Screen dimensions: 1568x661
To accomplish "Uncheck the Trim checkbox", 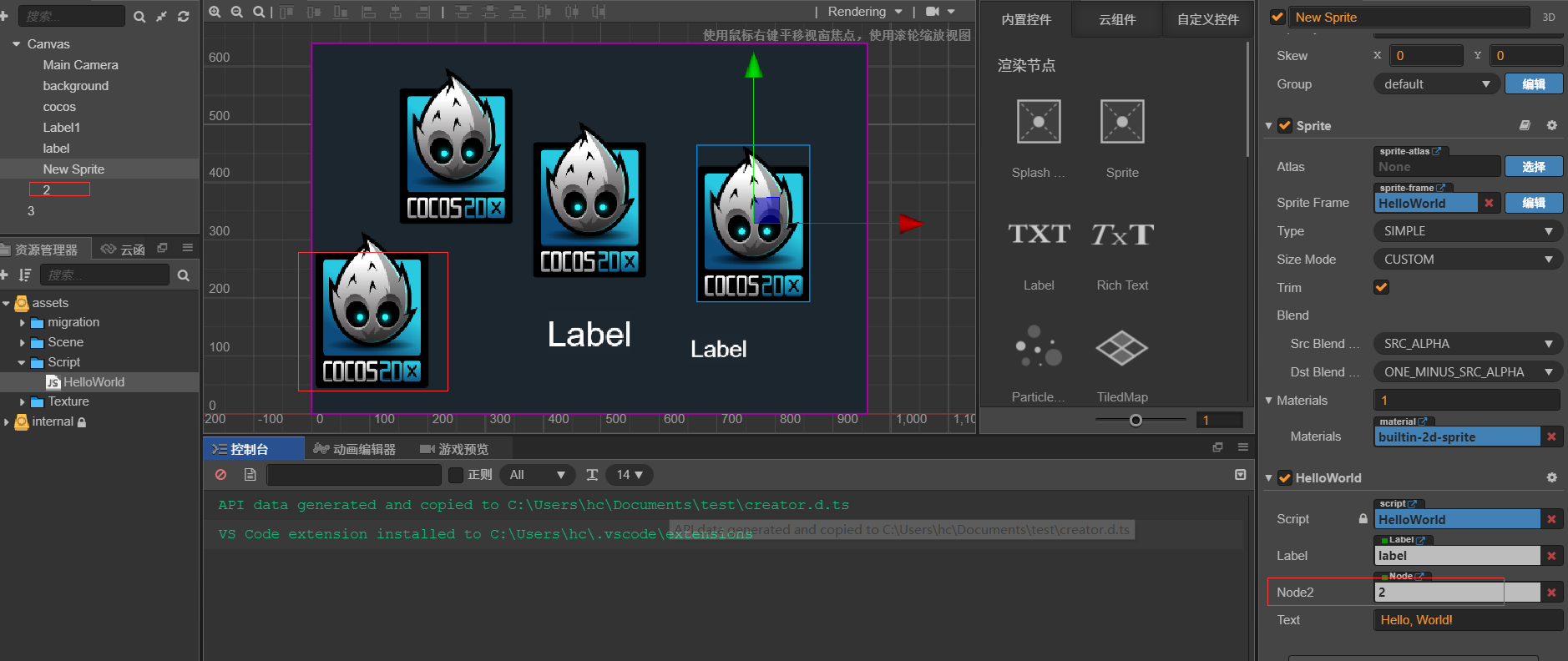I will pyautogui.click(x=1382, y=287).
